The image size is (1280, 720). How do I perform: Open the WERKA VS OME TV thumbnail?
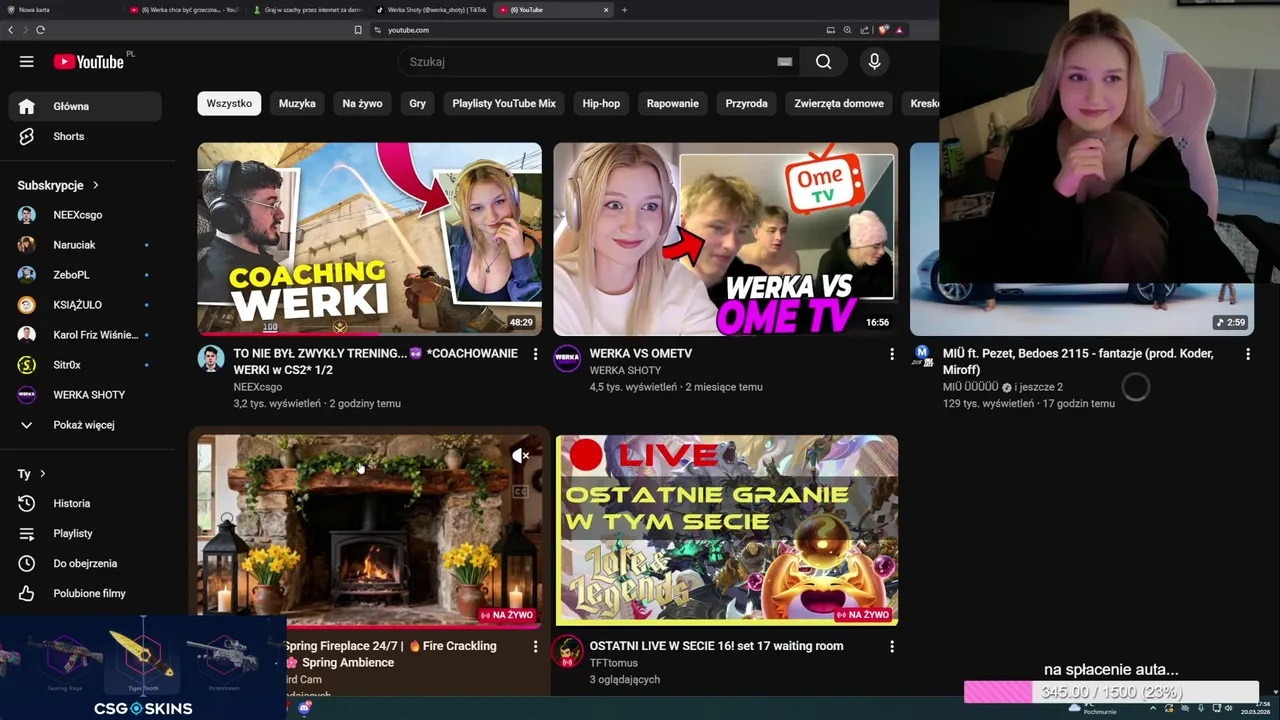[725, 238]
